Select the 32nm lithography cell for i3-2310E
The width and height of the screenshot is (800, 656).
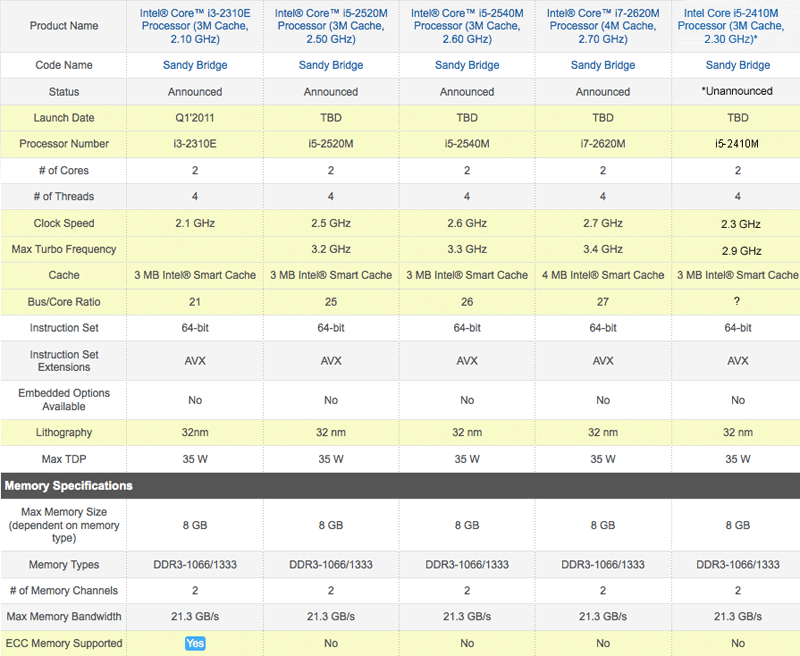coord(195,433)
